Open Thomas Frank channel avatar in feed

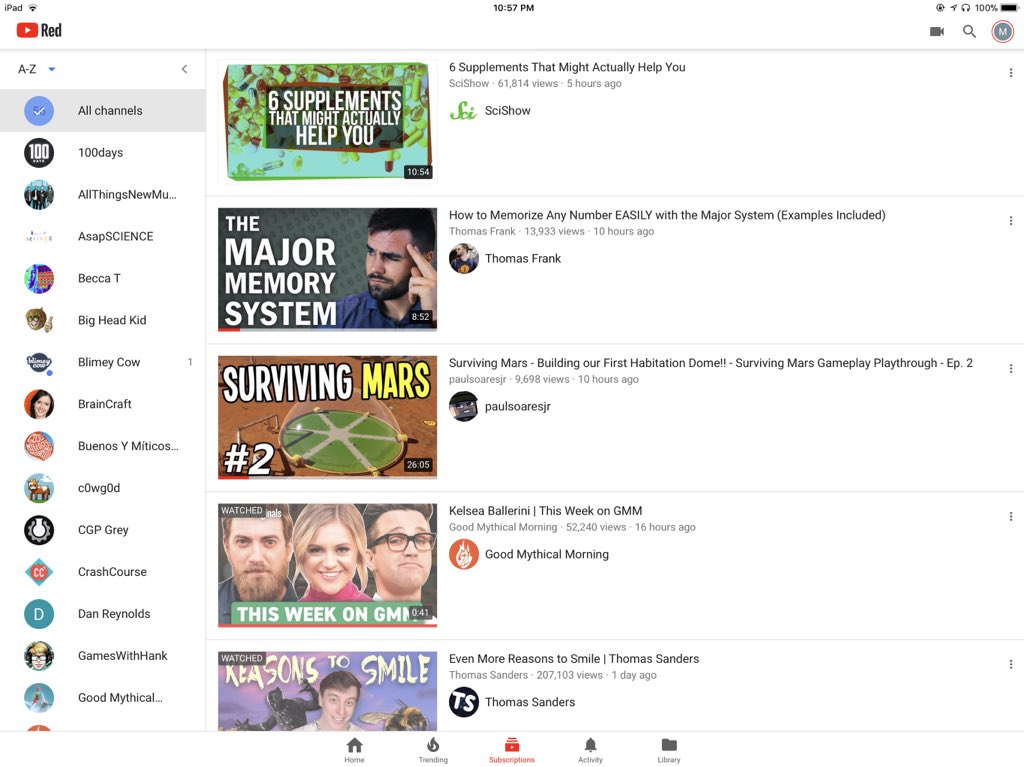click(x=464, y=259)
